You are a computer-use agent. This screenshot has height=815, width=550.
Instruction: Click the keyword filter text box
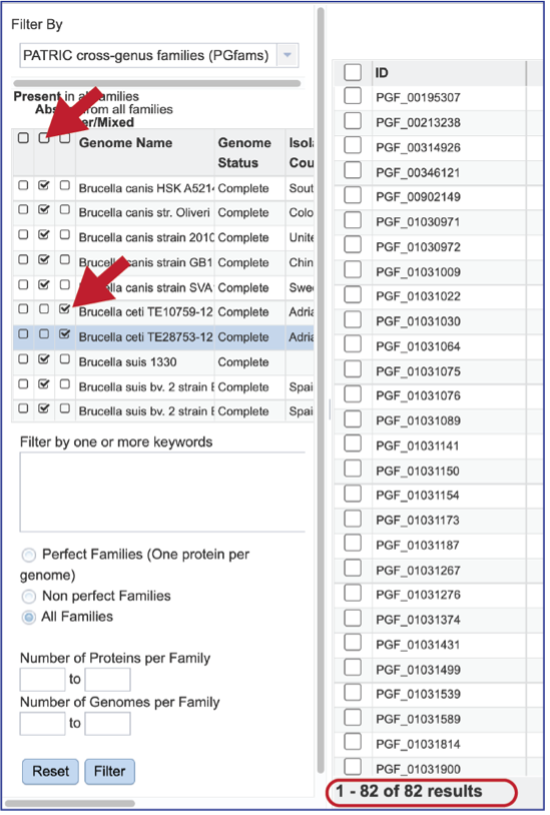click(x=162, y=492)
